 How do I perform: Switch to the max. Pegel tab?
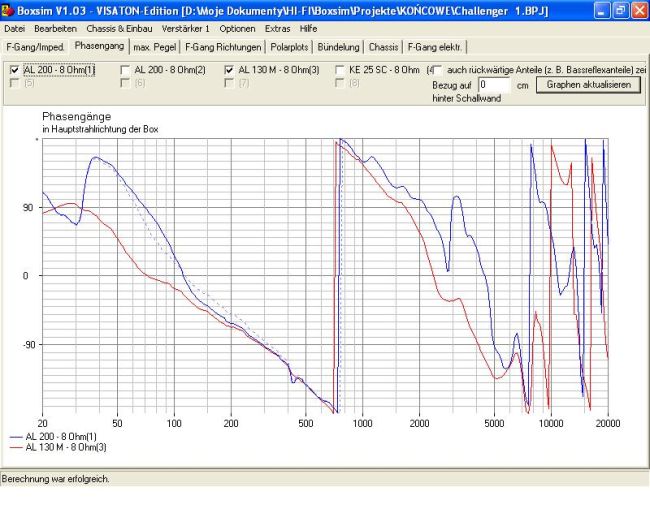pos(155,47)
